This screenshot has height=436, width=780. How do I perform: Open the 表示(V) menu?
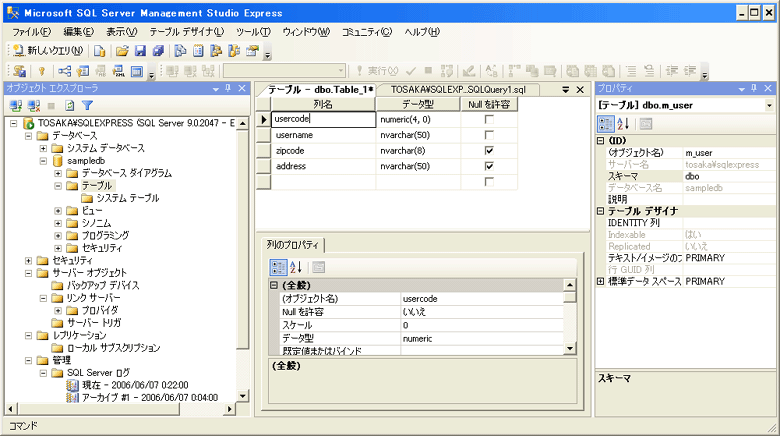pyautogui.click(x=121, y=32)
